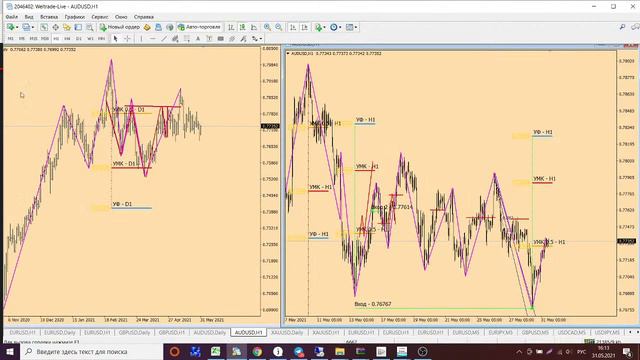Switch to the USDCAD,M5 chart tab
Image resolution: width=640 pixels, height=360 pixels.
pyautogui.click(x=571, y=333)
